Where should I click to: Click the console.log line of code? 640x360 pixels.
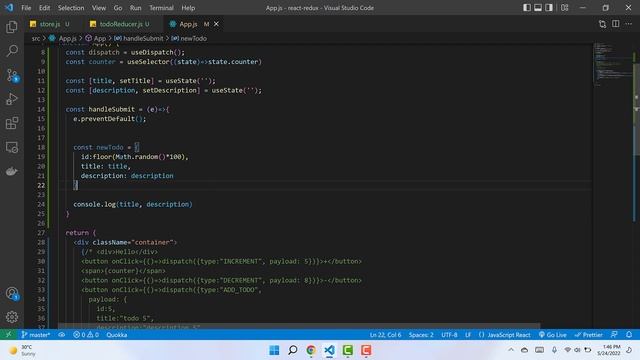pos(133,204)
